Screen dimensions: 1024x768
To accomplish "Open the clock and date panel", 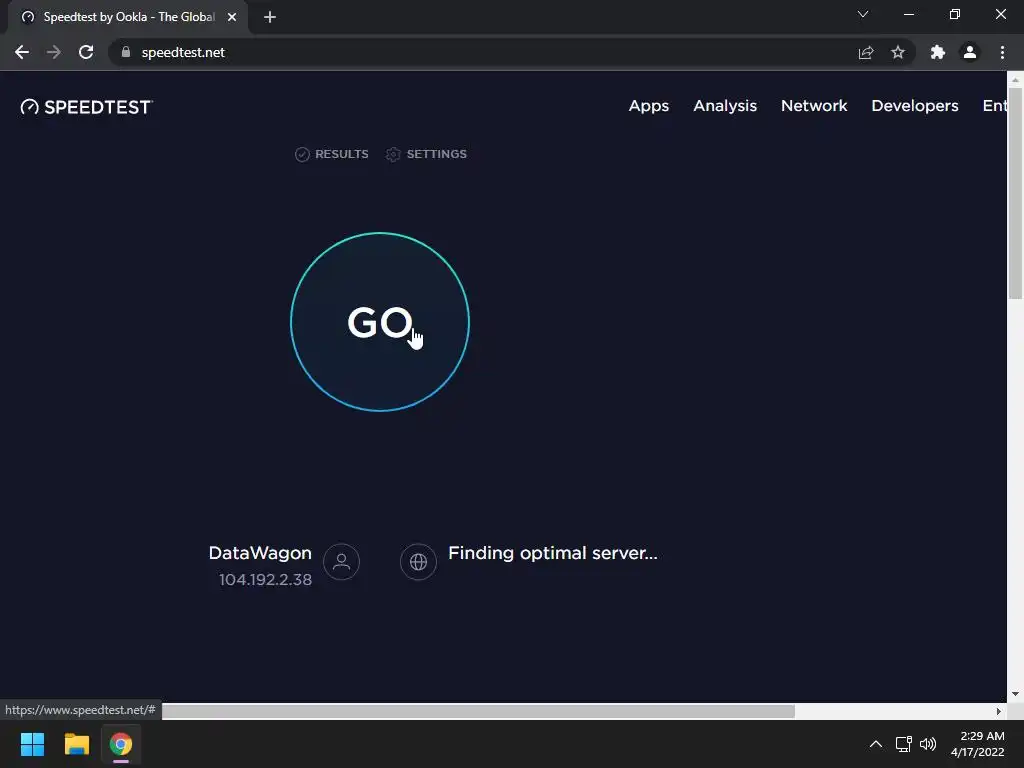I will 978,744.
